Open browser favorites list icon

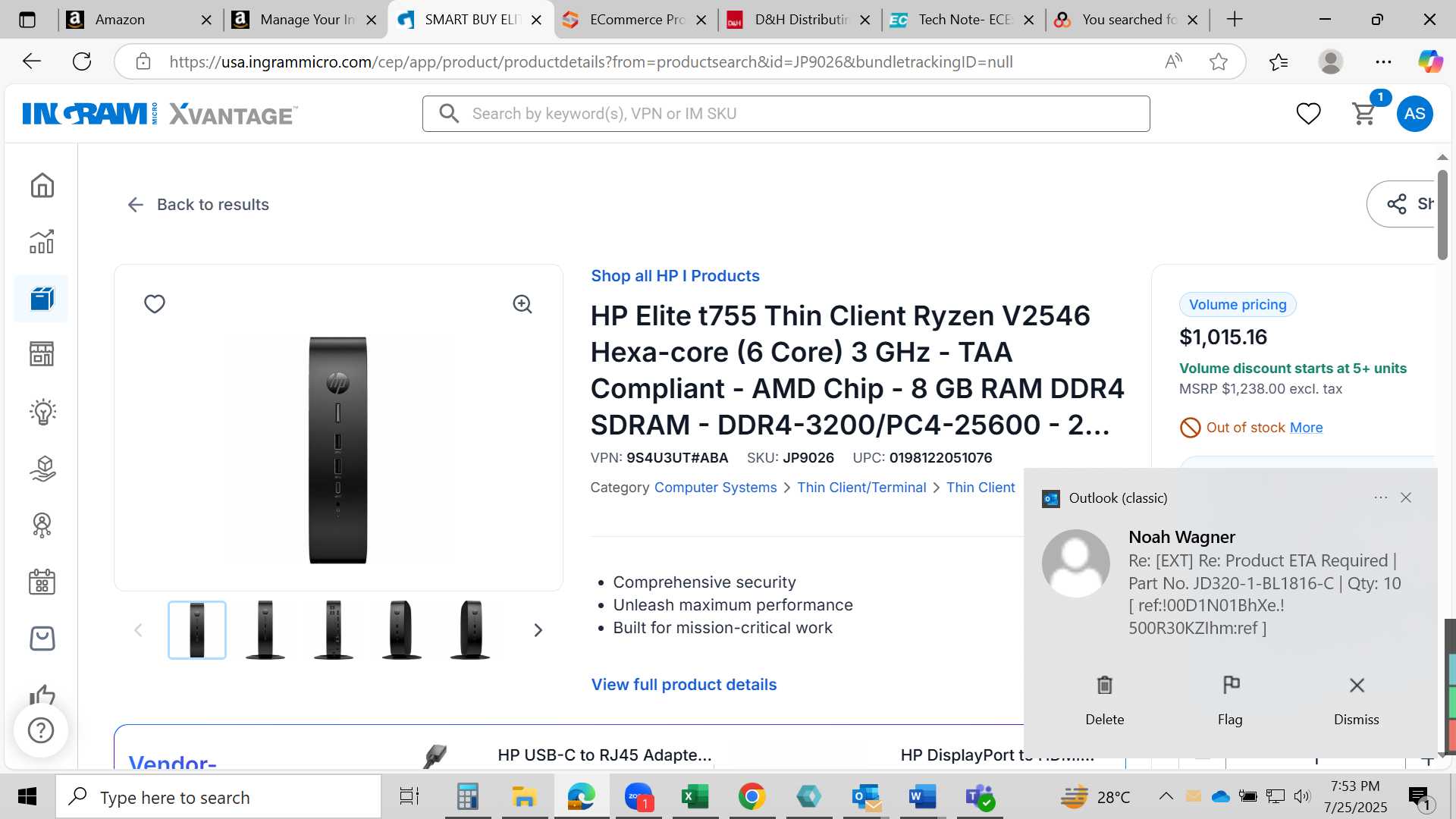tap(1279, 61)
